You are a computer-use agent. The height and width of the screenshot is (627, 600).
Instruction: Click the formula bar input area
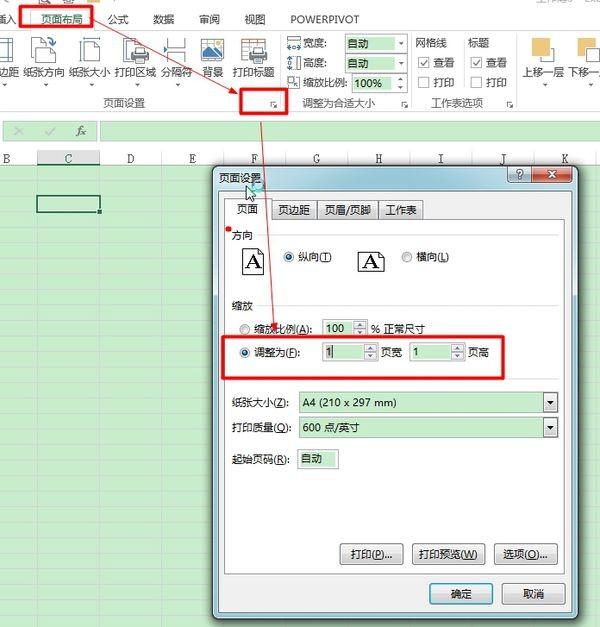[x=350, y=131]
